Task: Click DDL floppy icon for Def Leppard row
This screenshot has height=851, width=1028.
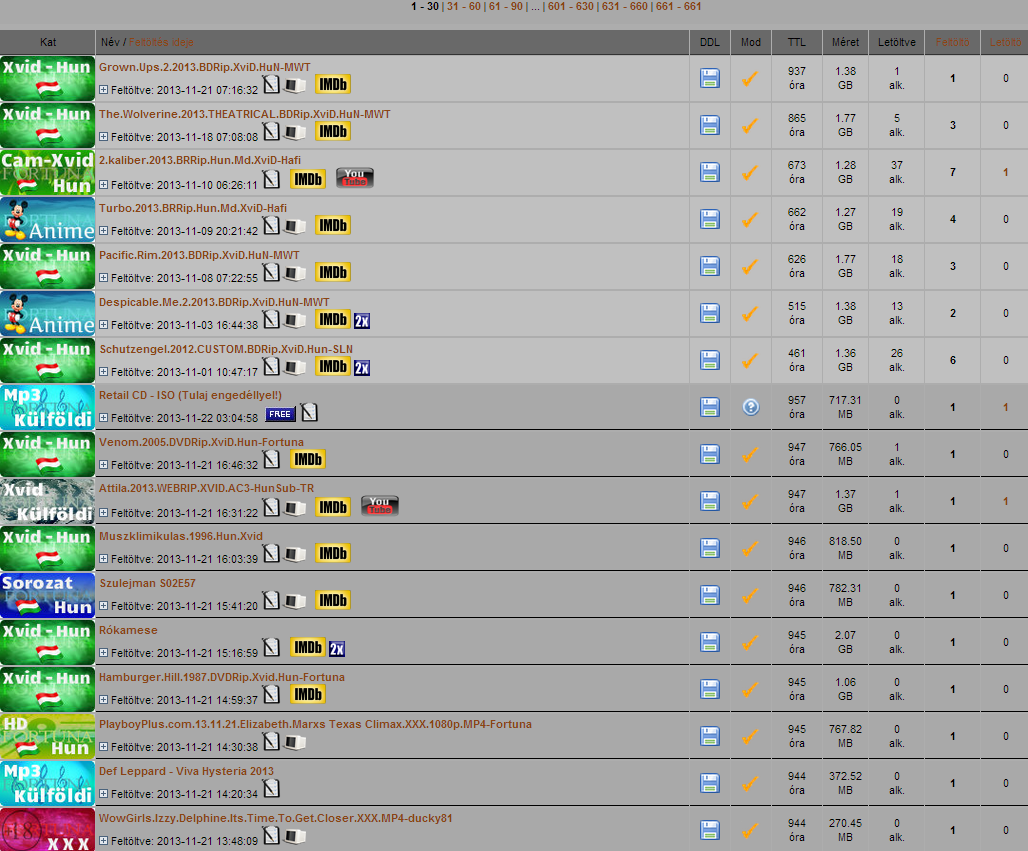Action: [709, 783]
